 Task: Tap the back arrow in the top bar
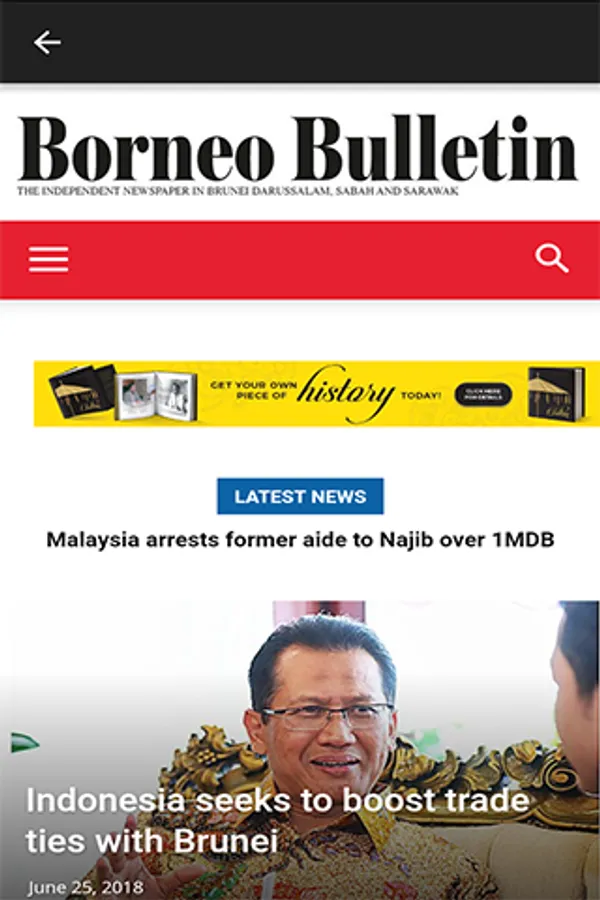tap(47, 42)
